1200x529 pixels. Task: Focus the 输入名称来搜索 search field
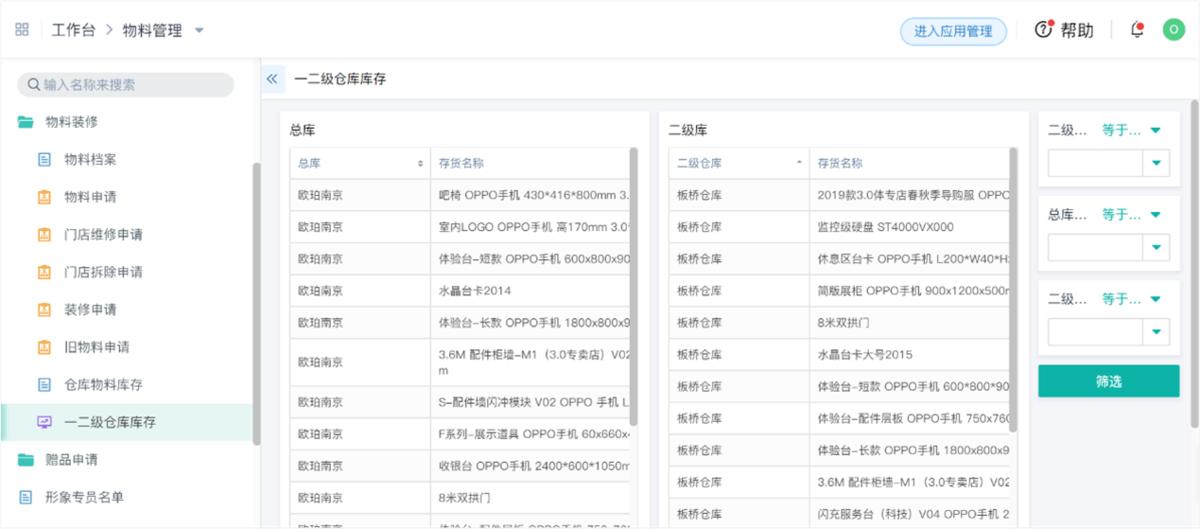(126, 85)
